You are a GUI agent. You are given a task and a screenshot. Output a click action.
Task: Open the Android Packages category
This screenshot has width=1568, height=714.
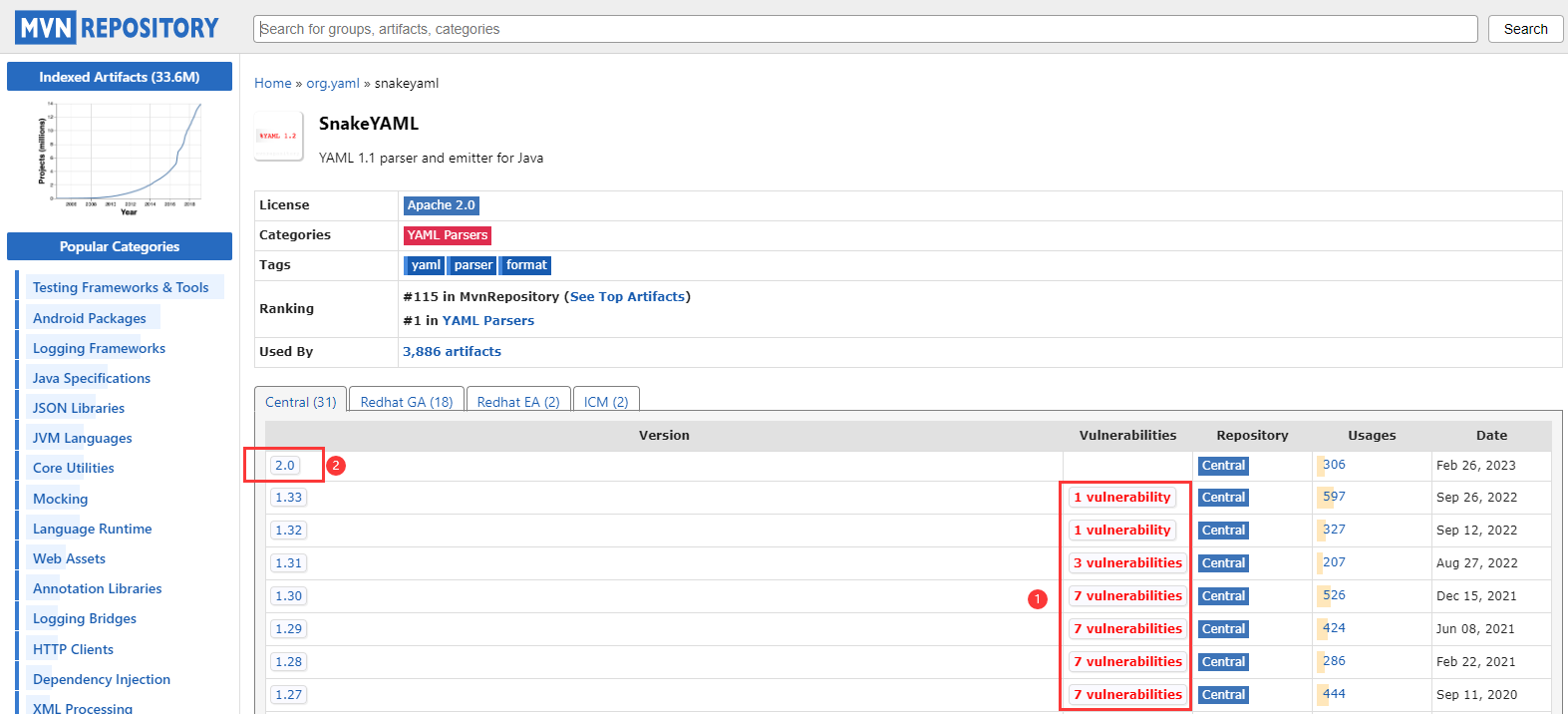90,318
